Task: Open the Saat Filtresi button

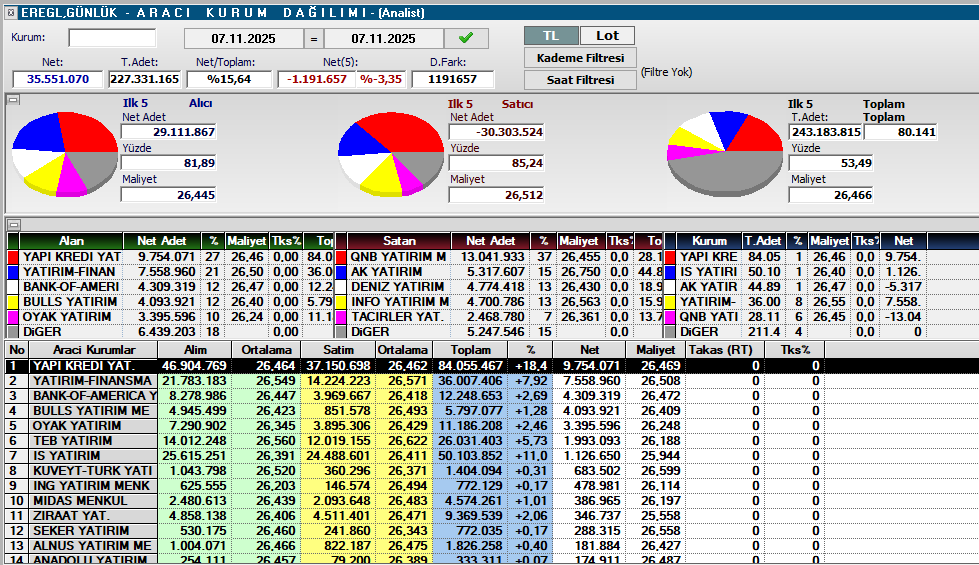Action: [x=580, y=80]
